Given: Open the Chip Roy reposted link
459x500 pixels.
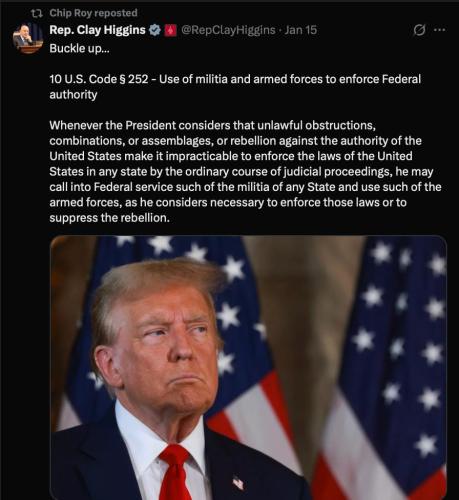Looking at the screenshot, I should coord(93,13).
